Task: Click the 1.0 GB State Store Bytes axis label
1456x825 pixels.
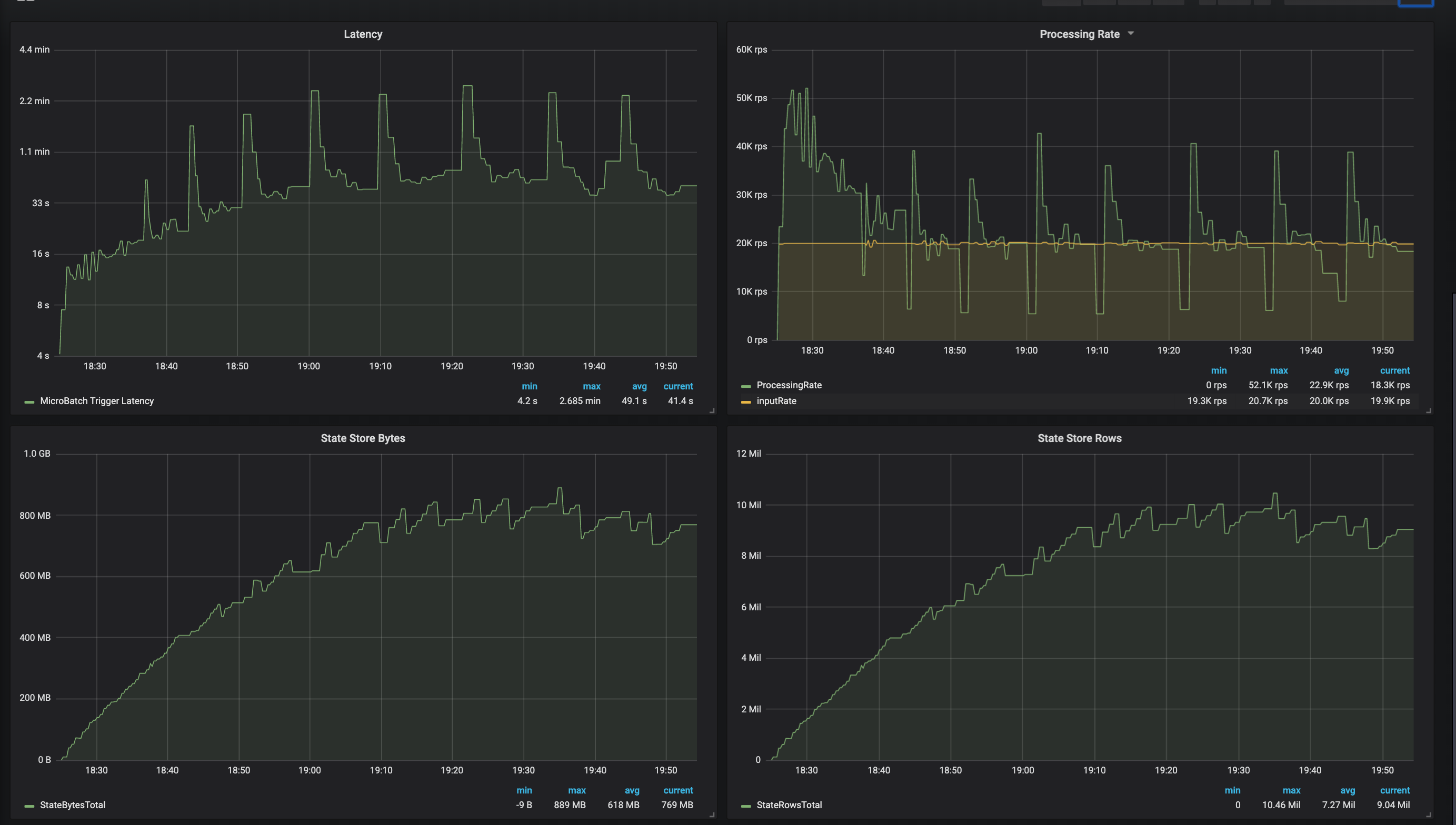Action: [37, 454]
